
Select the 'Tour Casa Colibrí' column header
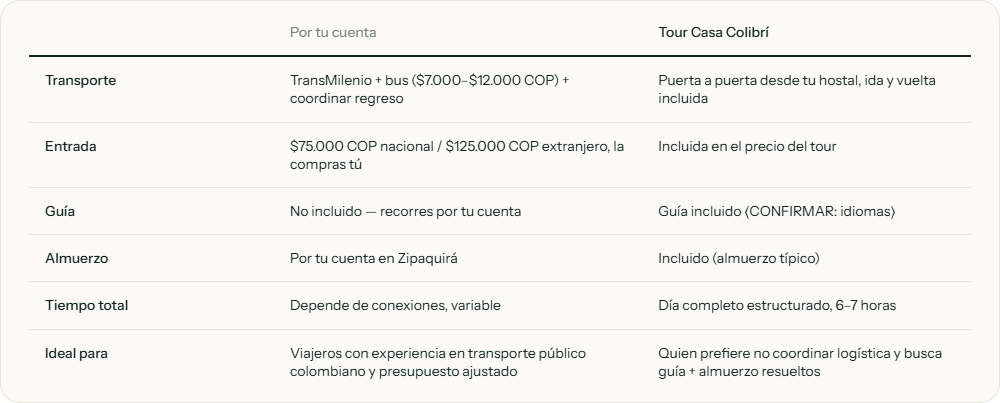[714, 33]
